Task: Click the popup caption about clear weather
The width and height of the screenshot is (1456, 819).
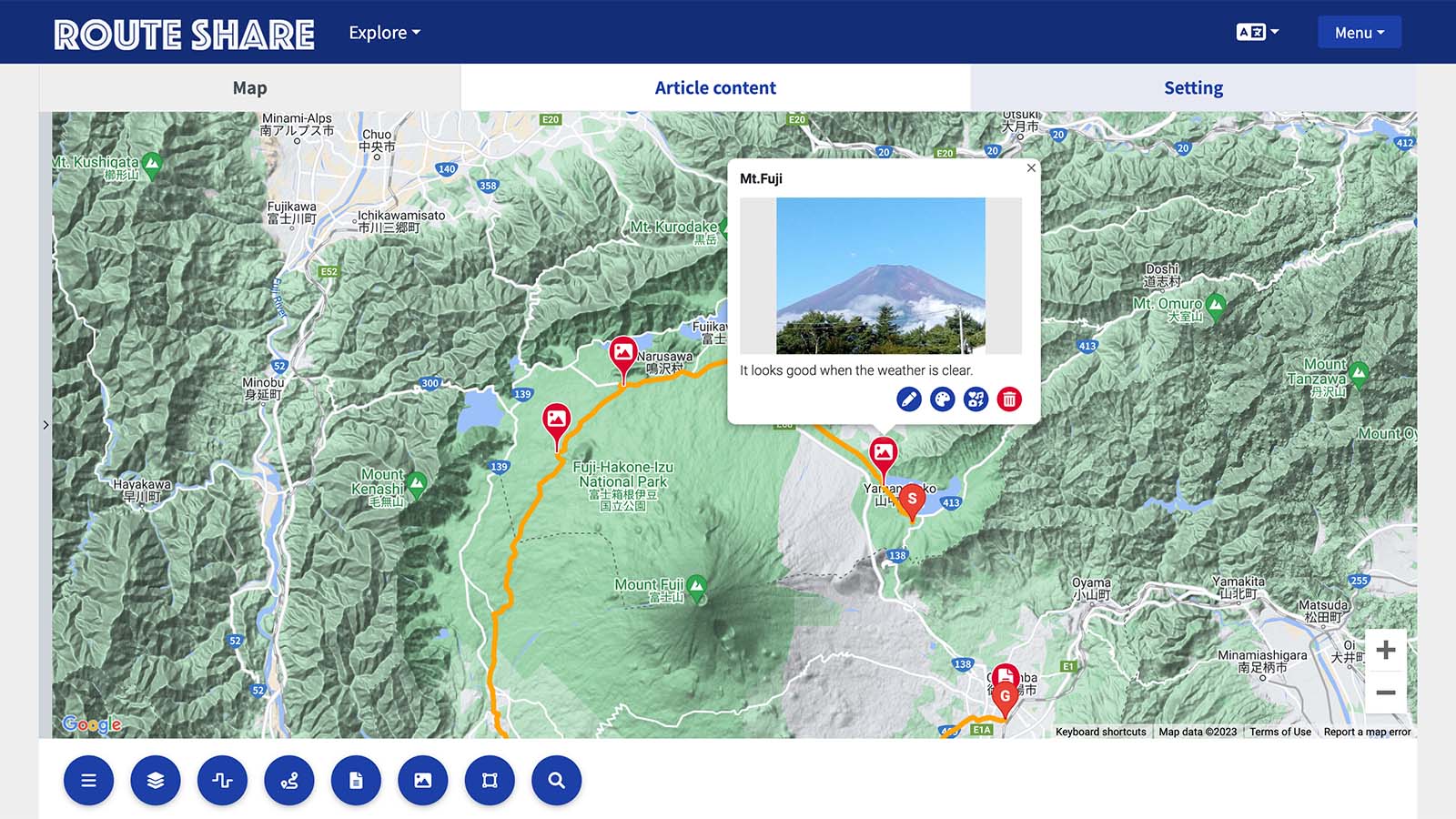Action: [x=856, y=370]
